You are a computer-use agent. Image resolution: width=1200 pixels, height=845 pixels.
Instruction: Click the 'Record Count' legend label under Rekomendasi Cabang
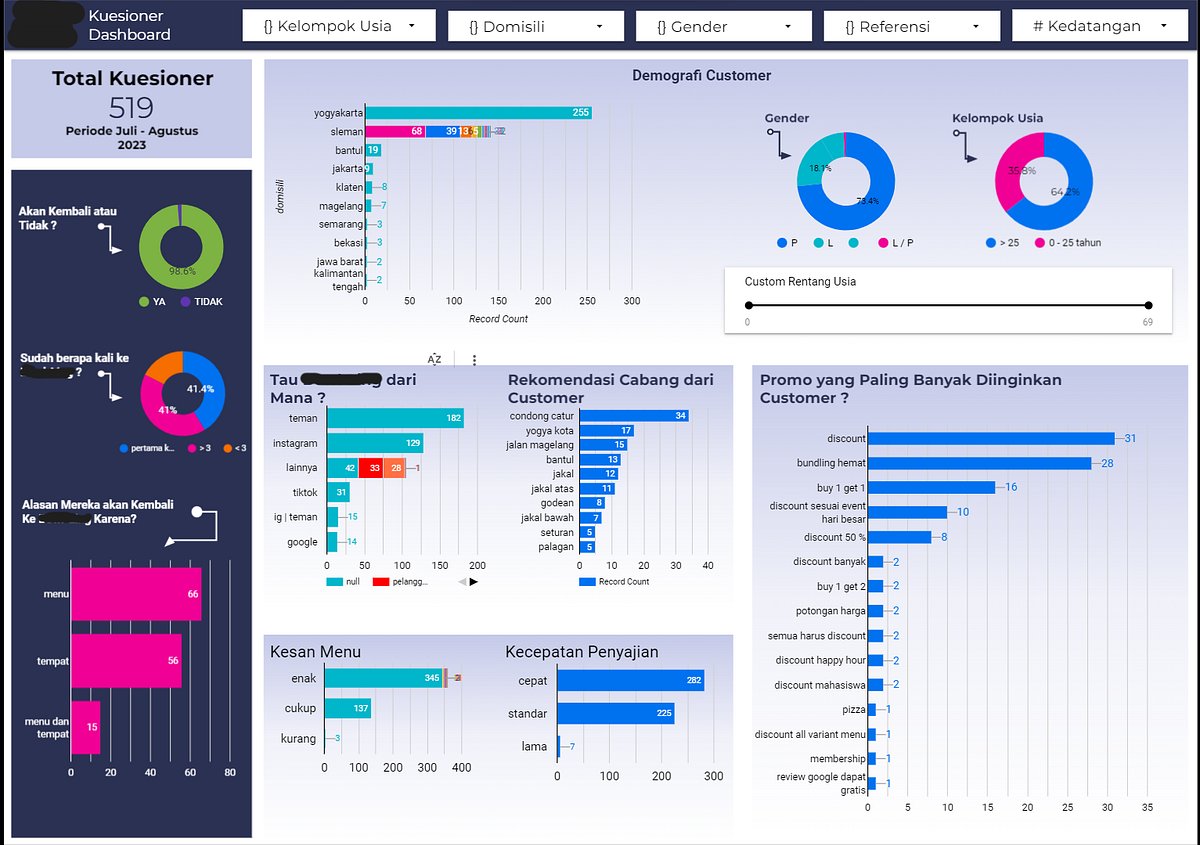pyautogui.click(x=623, y=581)
